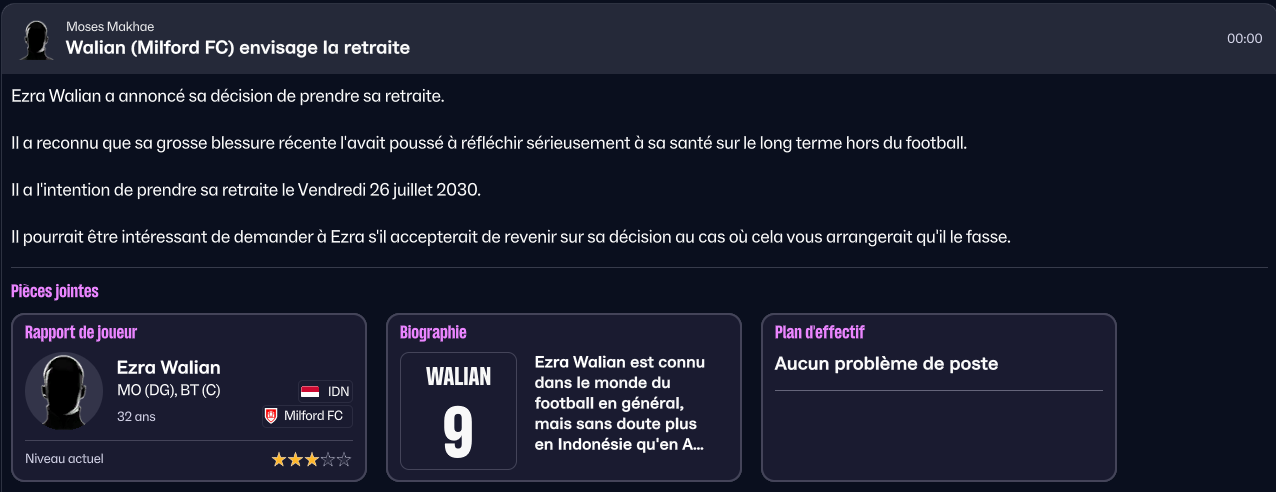Open the WALIAN number 9 shirt graphic
1276x492 pixels.
coord(458,411)
